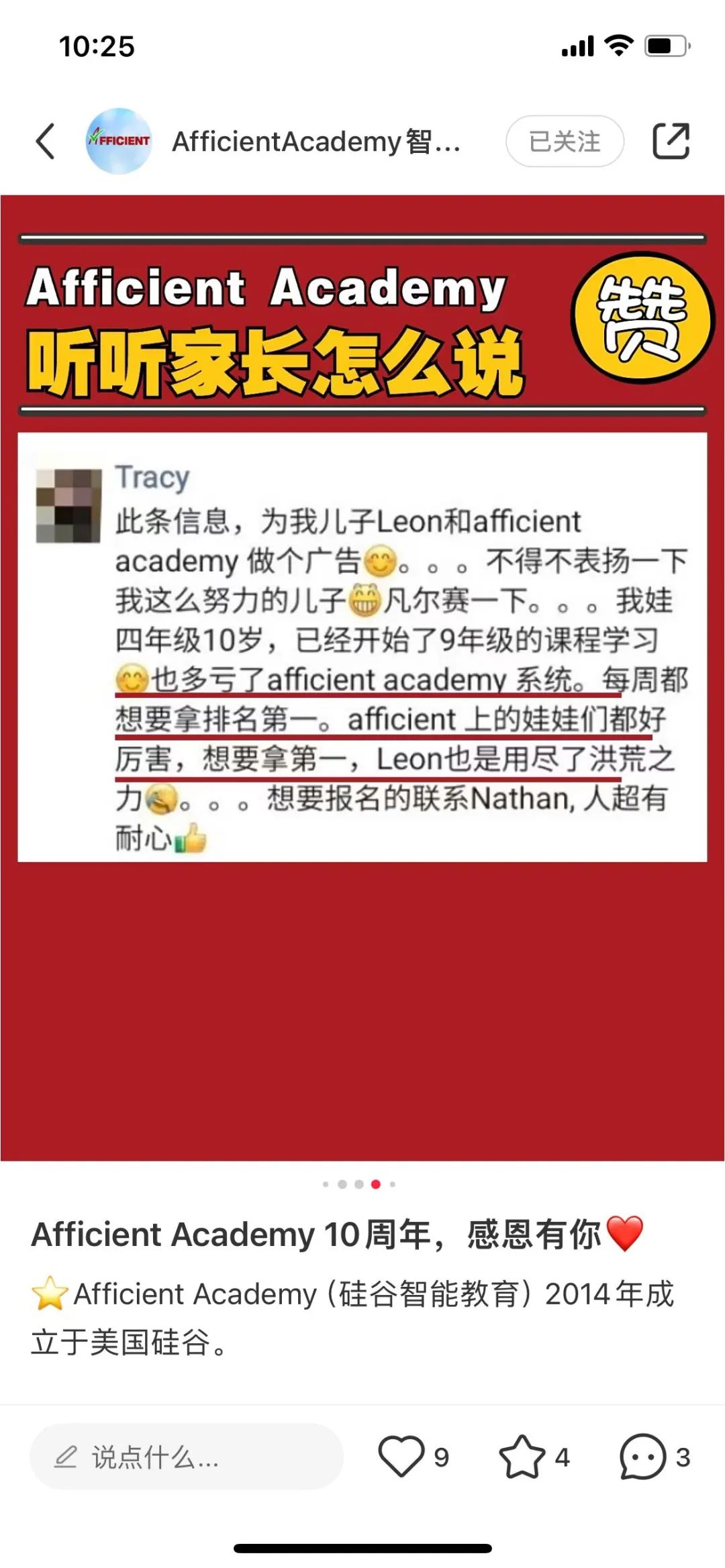Select the first carousel page dot
This screenshot has height=1568, width=725.
pyautogui.click(x=326, y=1184)
